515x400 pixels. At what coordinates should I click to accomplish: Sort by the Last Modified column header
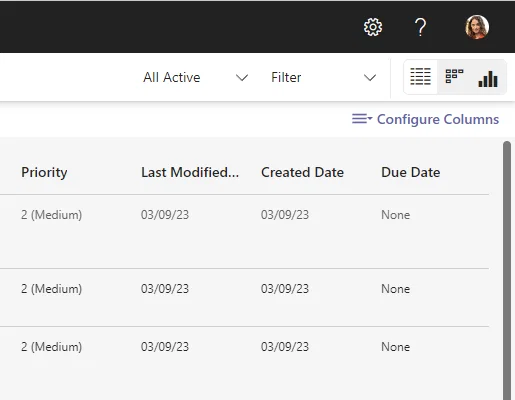pos(190,172)
